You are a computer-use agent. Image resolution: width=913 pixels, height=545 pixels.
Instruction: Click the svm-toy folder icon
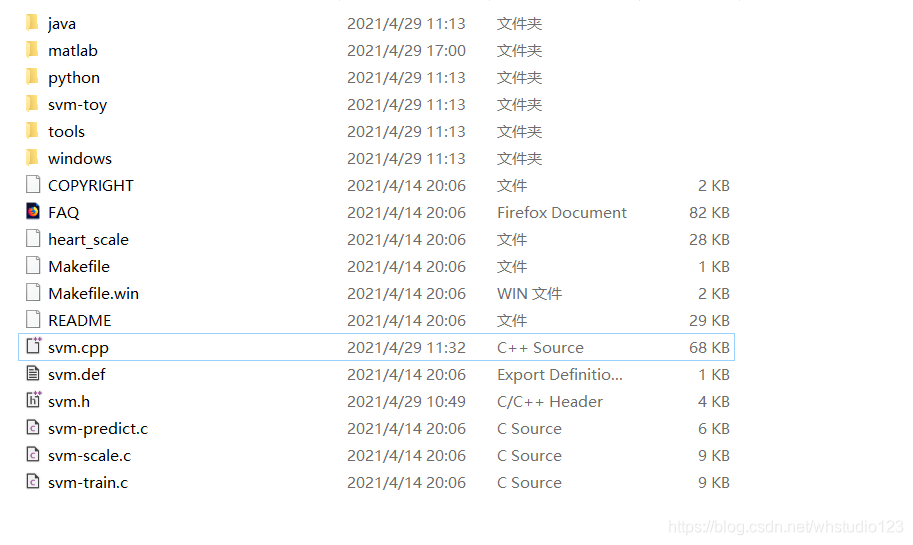point(33,104)
